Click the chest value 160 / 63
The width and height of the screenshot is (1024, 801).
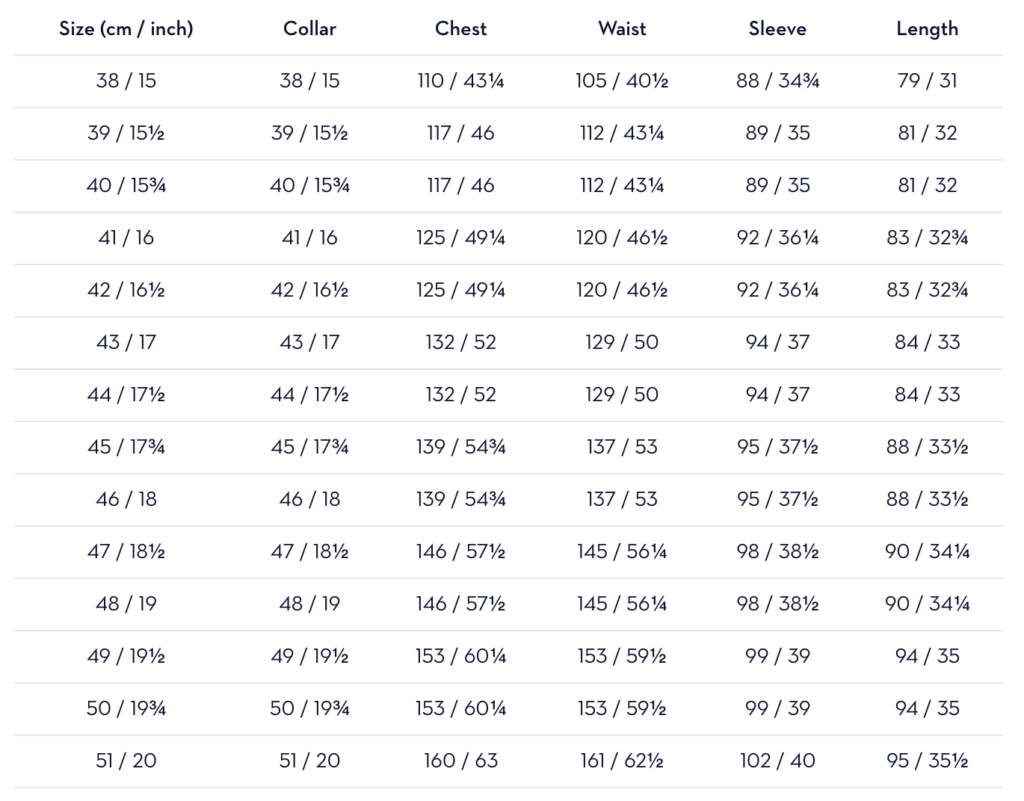click(461, 761)
